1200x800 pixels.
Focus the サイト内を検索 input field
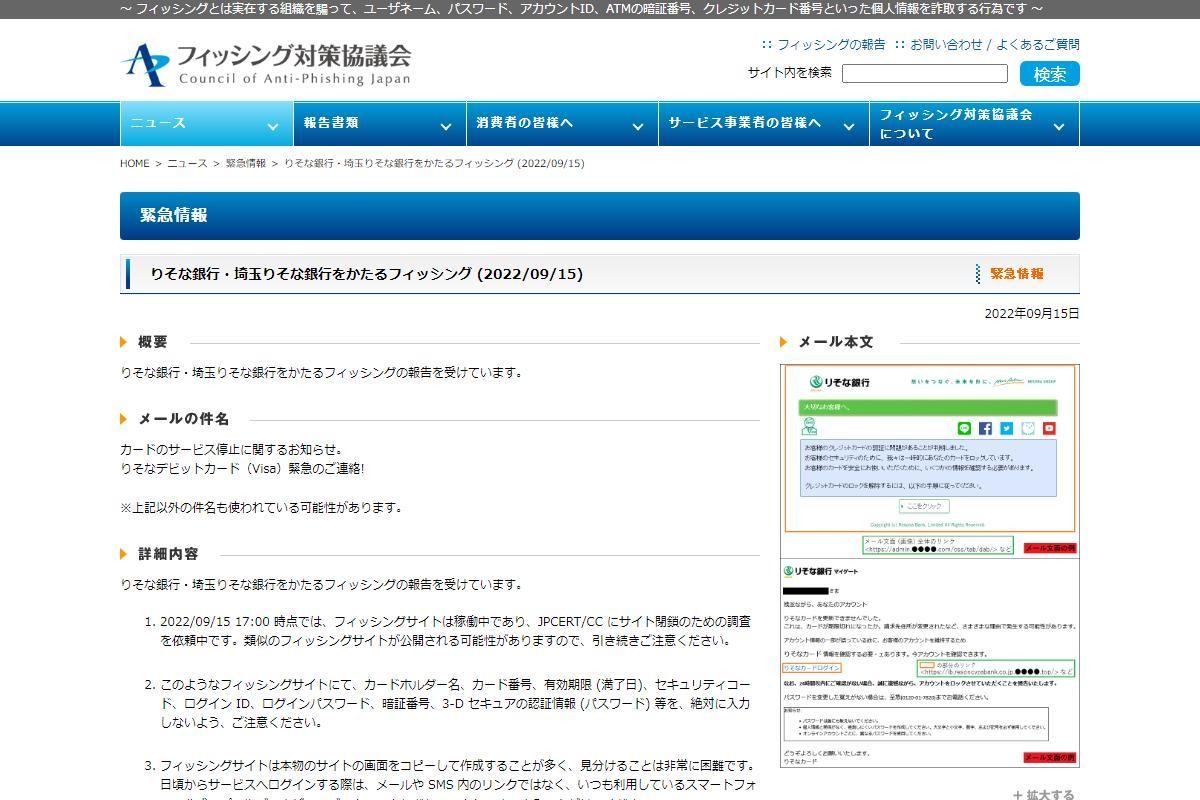point(925,73)
